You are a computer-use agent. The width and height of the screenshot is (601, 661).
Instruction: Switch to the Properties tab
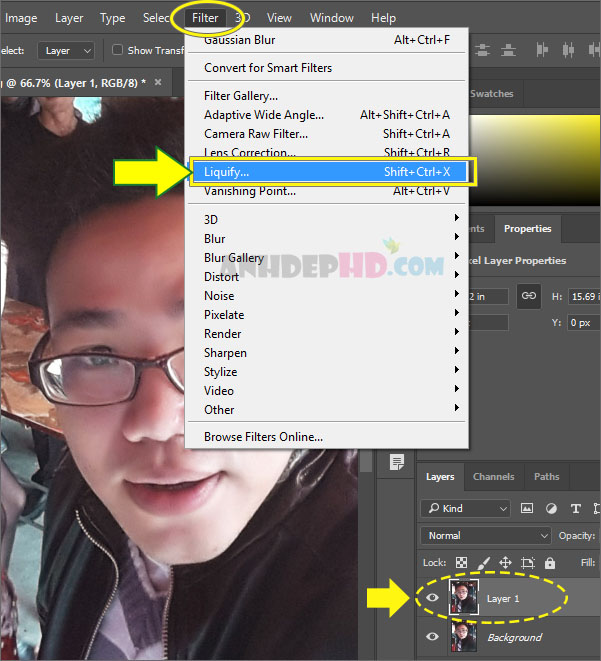(x=528, y=228)
